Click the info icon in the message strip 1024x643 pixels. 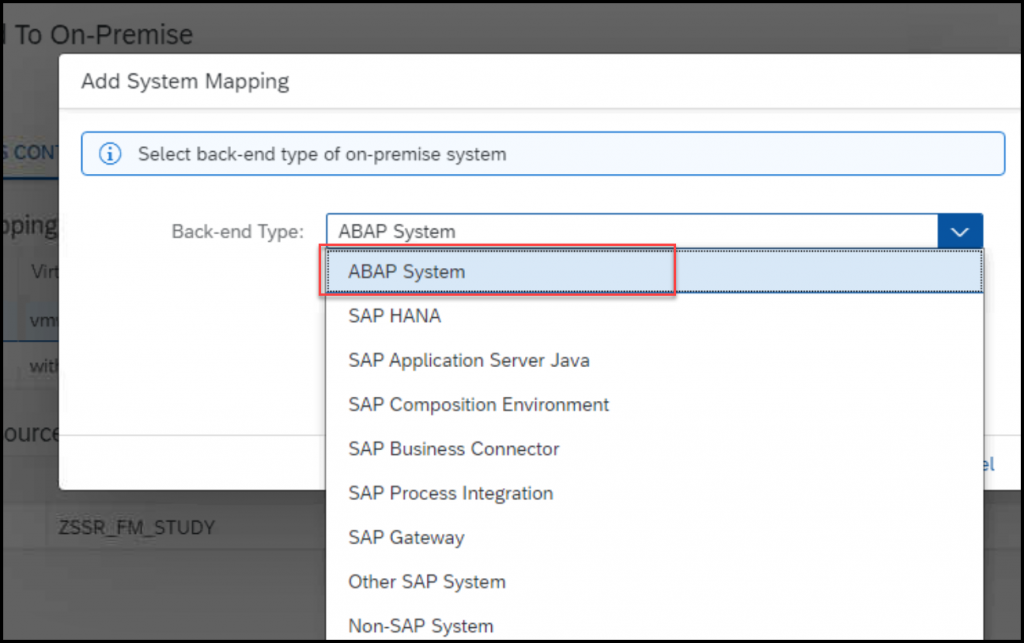pyautogui.click(x=110, y=154)
